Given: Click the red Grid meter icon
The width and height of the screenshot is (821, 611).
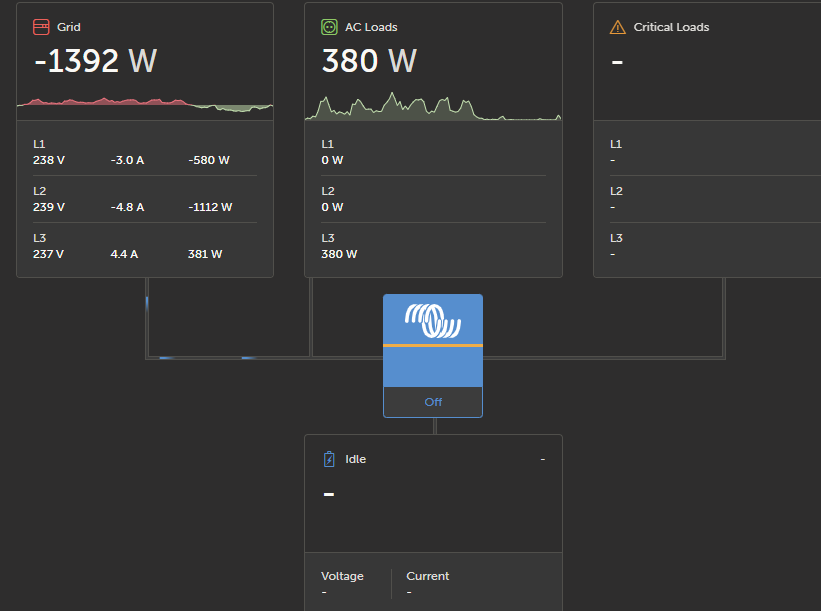Looking at the screenshot, I should [41, 27].
